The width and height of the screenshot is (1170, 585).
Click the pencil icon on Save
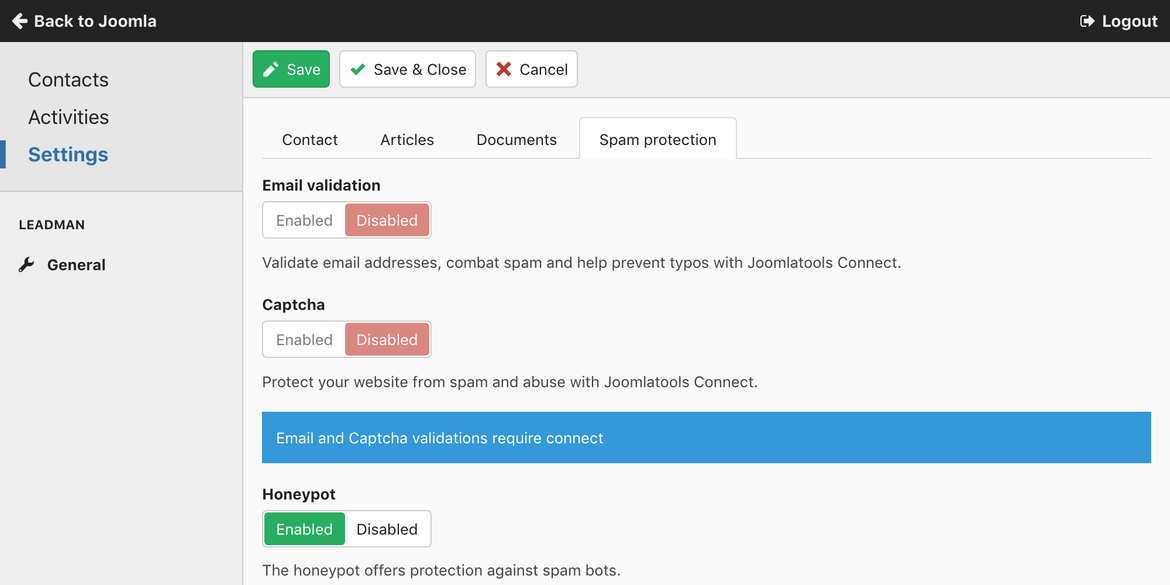(271, 69)
